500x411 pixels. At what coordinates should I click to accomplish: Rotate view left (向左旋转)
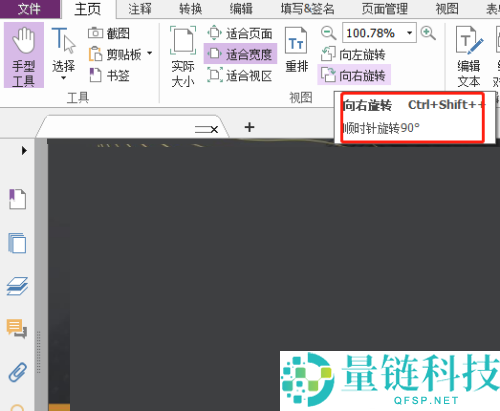[353, 55]
